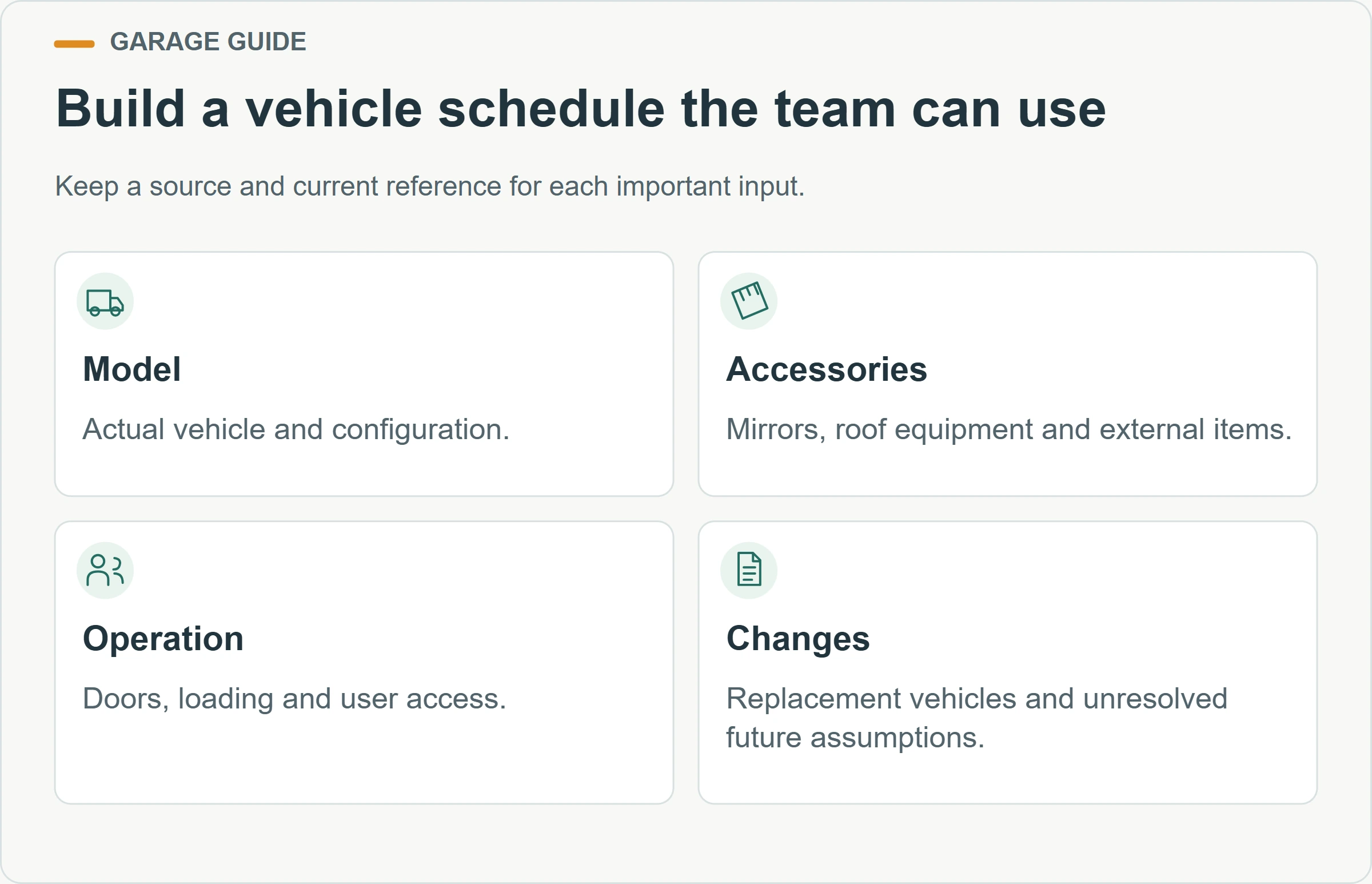Click the GARAGE GUIDE label

click(208, 42)
